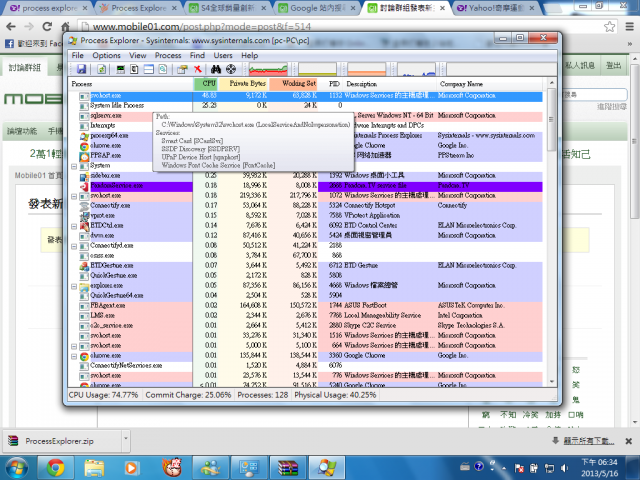The height and width of the screenshot is (480, 640).
Task: Select the sidebar.exe process row
Action: coord(305,176)
